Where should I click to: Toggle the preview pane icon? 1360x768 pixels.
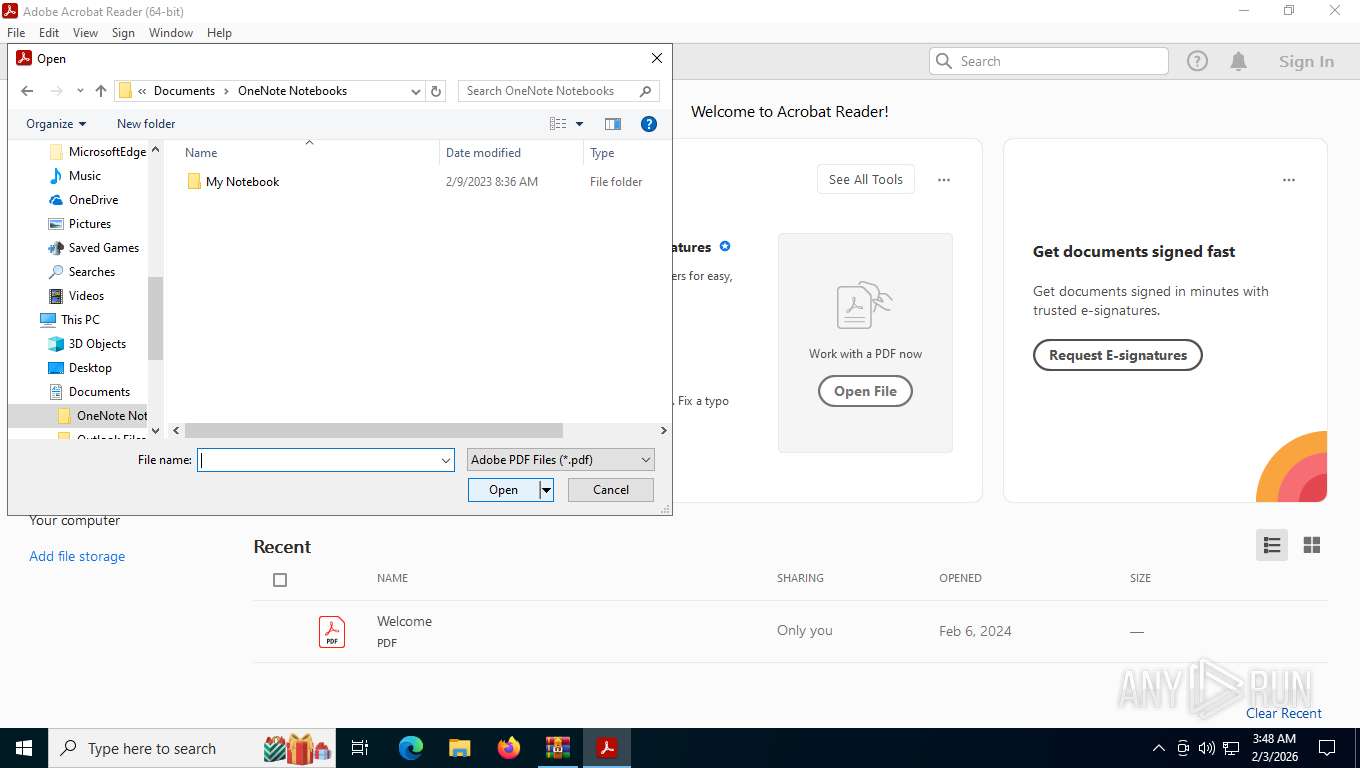613,124
